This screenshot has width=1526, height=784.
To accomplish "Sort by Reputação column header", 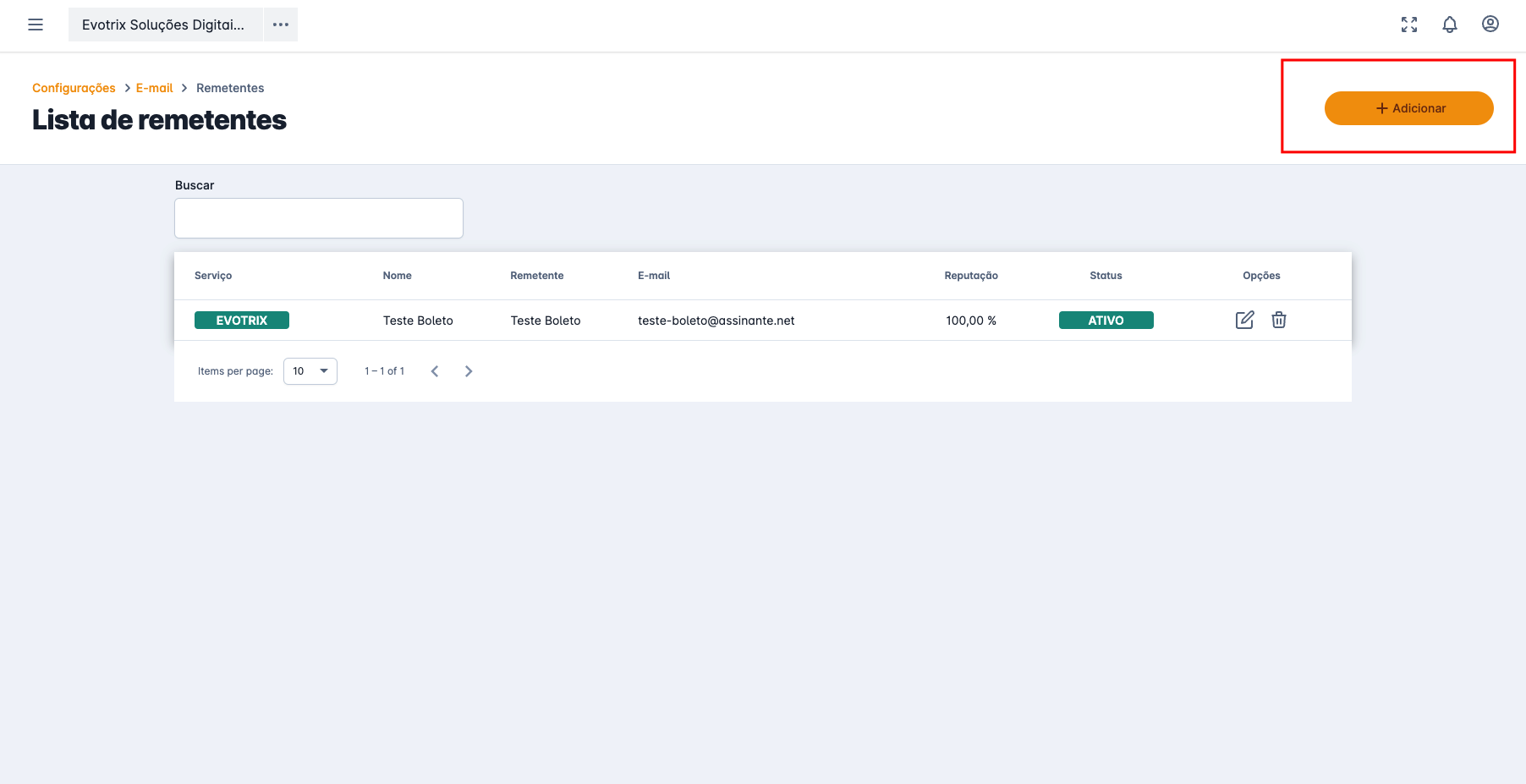I will click(x=971, y=276).
